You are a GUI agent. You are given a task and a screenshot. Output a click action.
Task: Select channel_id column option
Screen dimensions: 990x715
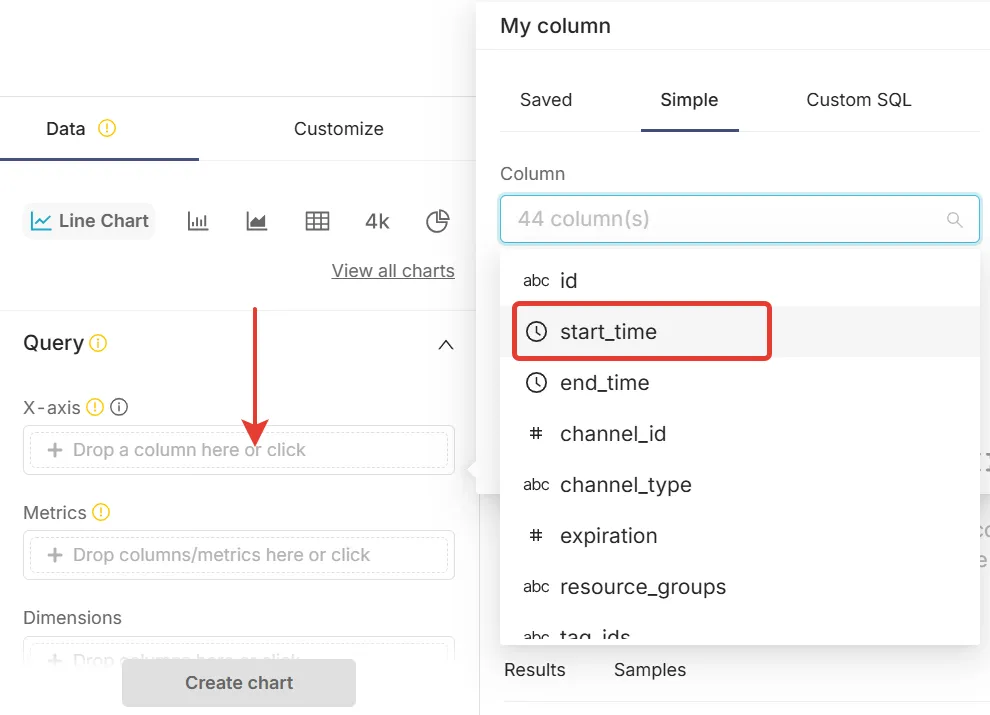[x=740, y=433]
